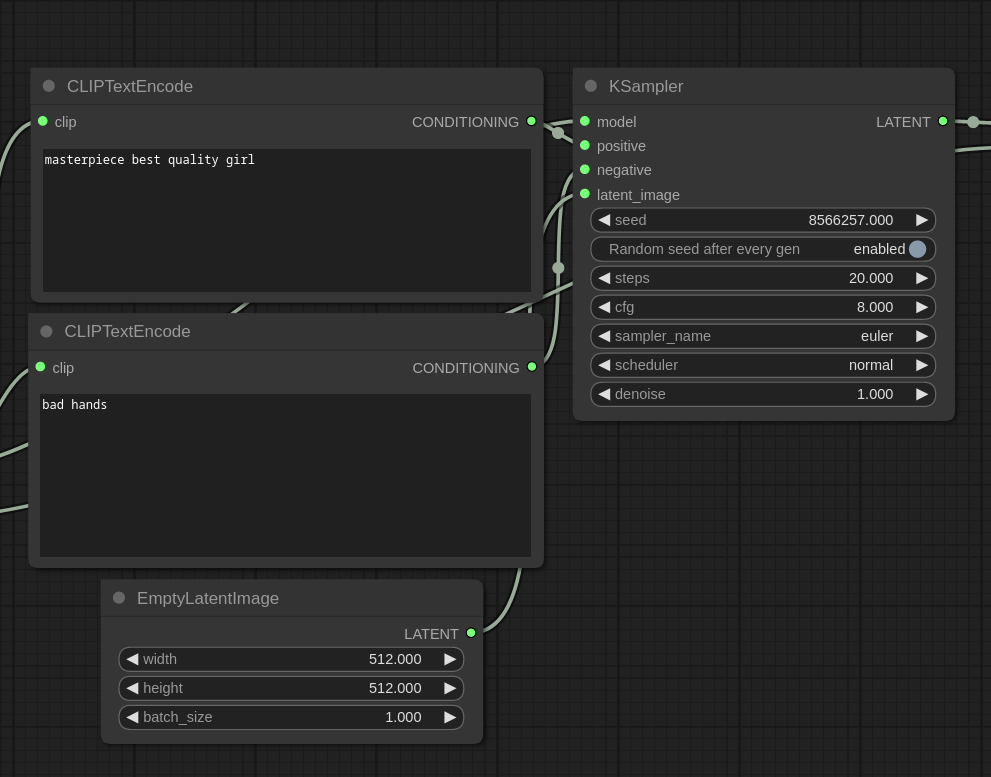Click the latent_image input dot on KSampler

[585, 194]
